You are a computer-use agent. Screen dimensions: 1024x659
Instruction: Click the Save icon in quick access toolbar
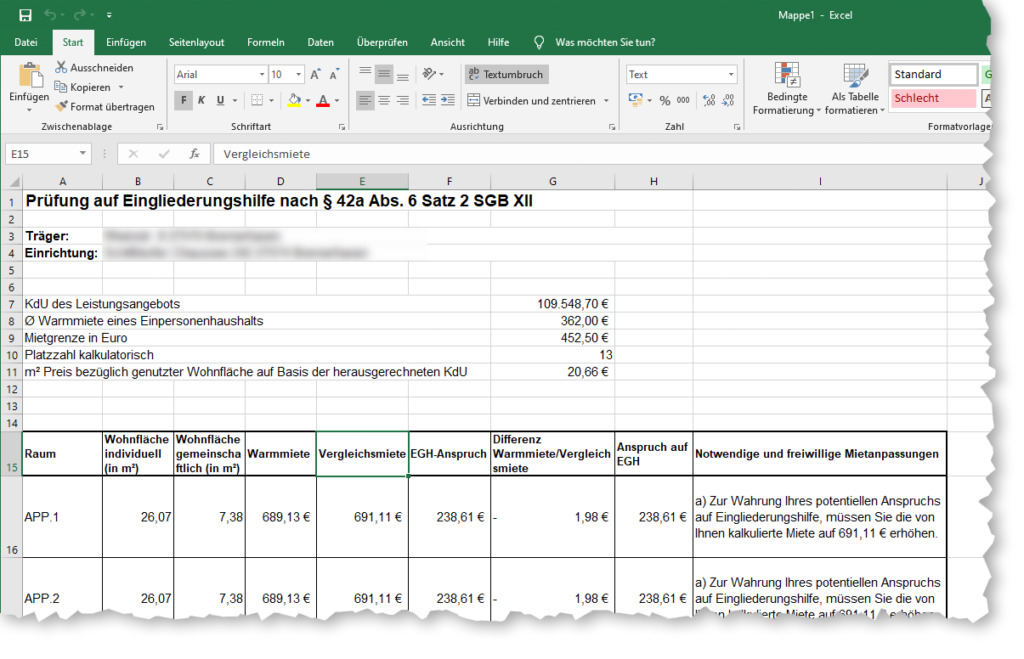[25, 15]
